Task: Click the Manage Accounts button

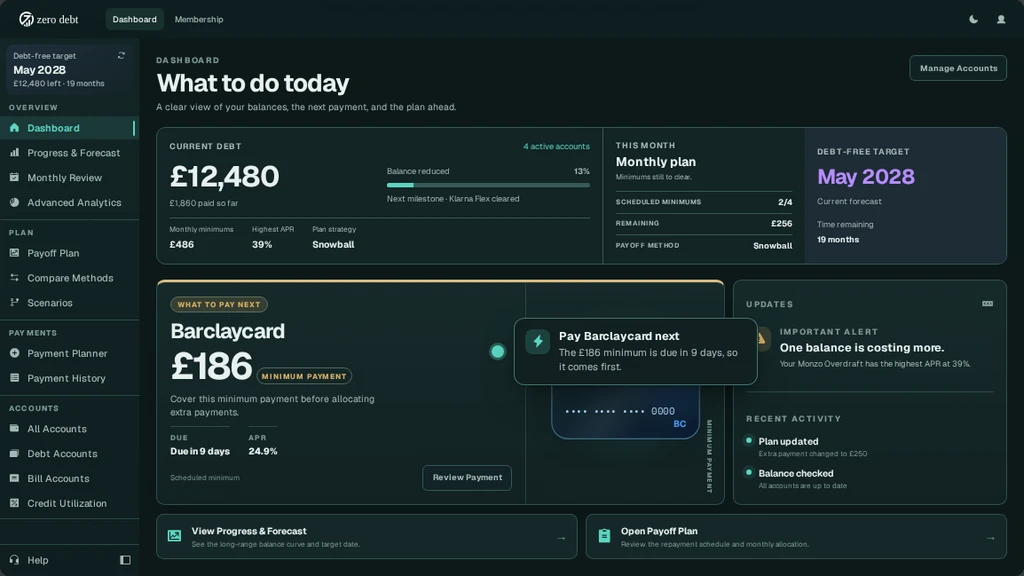Action: (958, 68)
